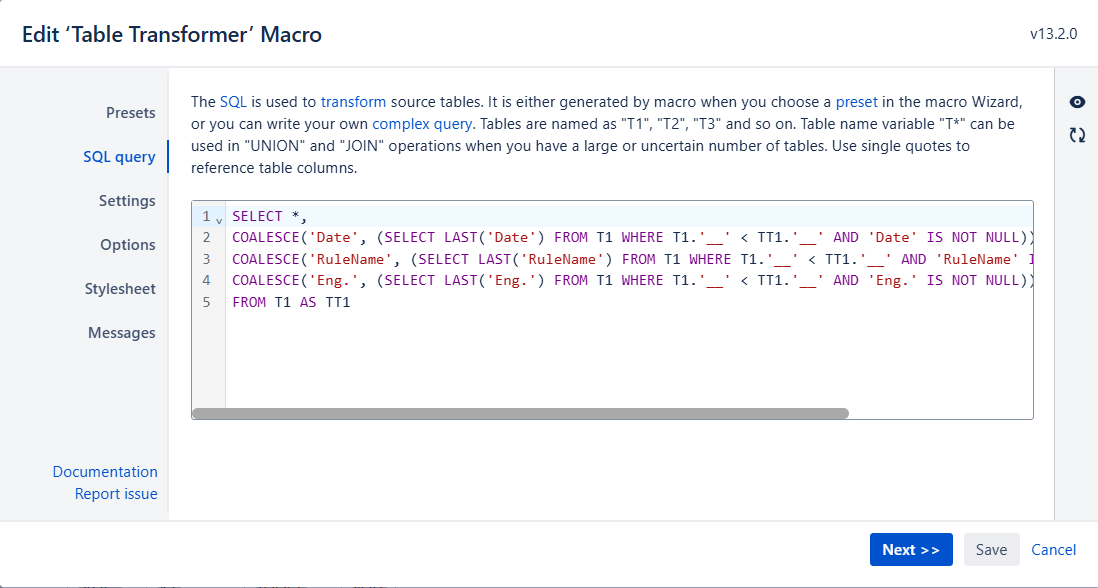
Task: Cancel the macro editing dialog
Action: tap(1053, 550)
